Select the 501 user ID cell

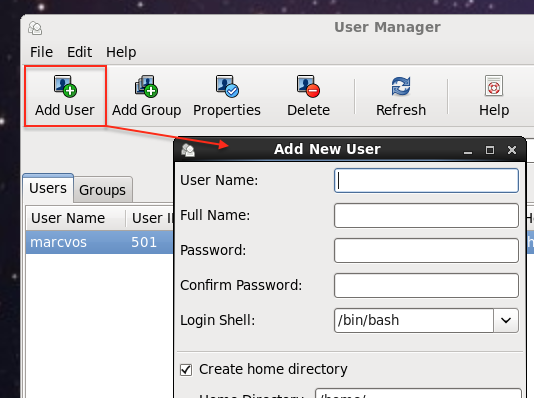(x=144, y=242)
